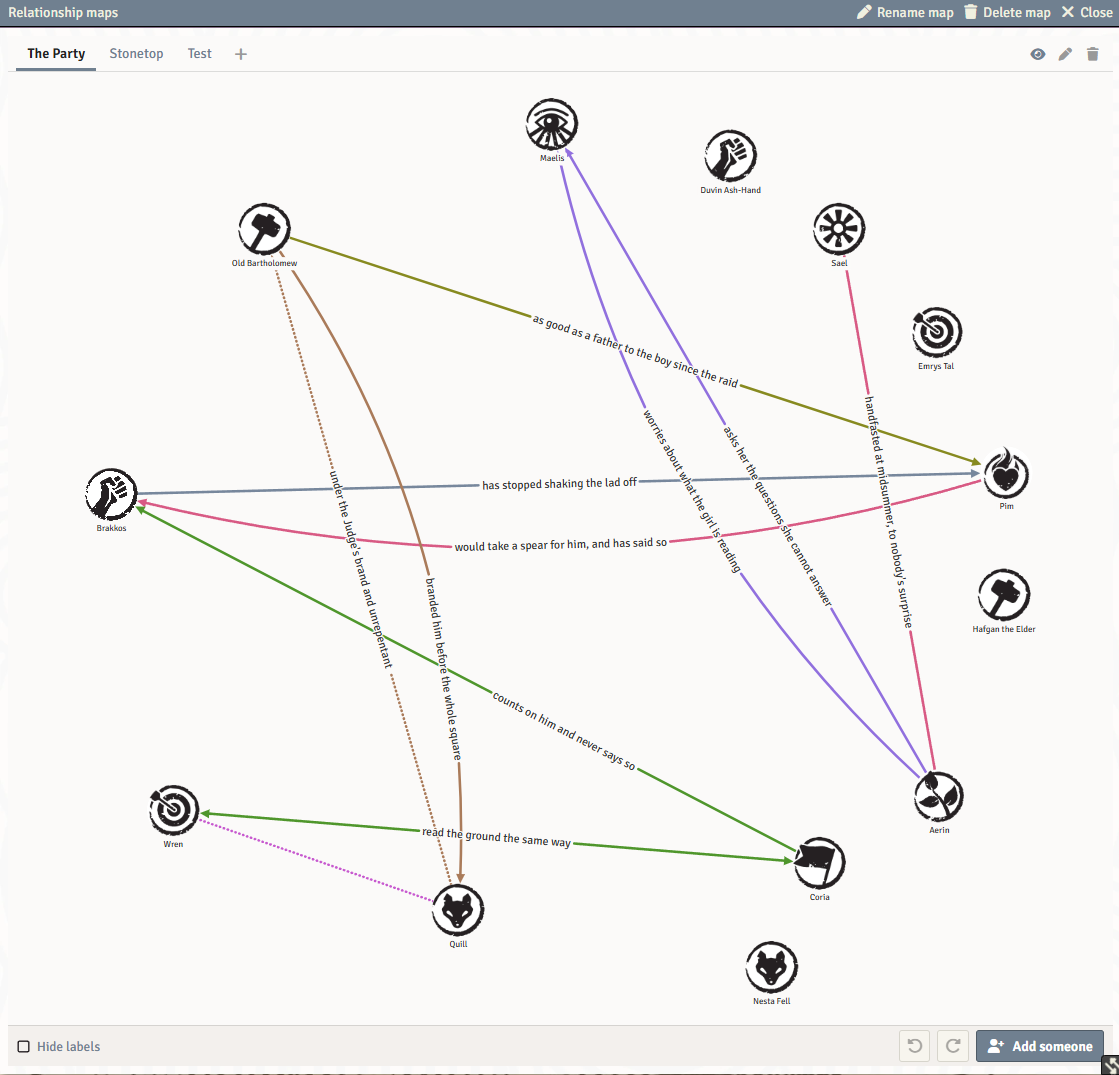
Task: Click the Old Bartholomew hammer node
Action: pyautogui.click(x=264, y=229)
